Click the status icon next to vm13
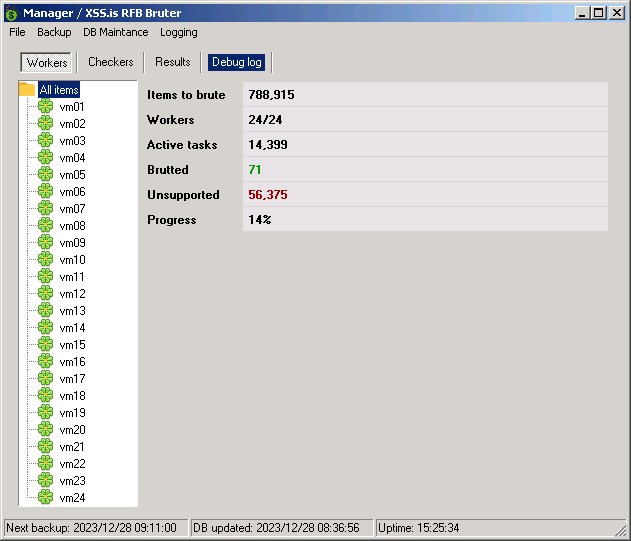This screenshot has width=631, height=541. click(x=45, y=310)
